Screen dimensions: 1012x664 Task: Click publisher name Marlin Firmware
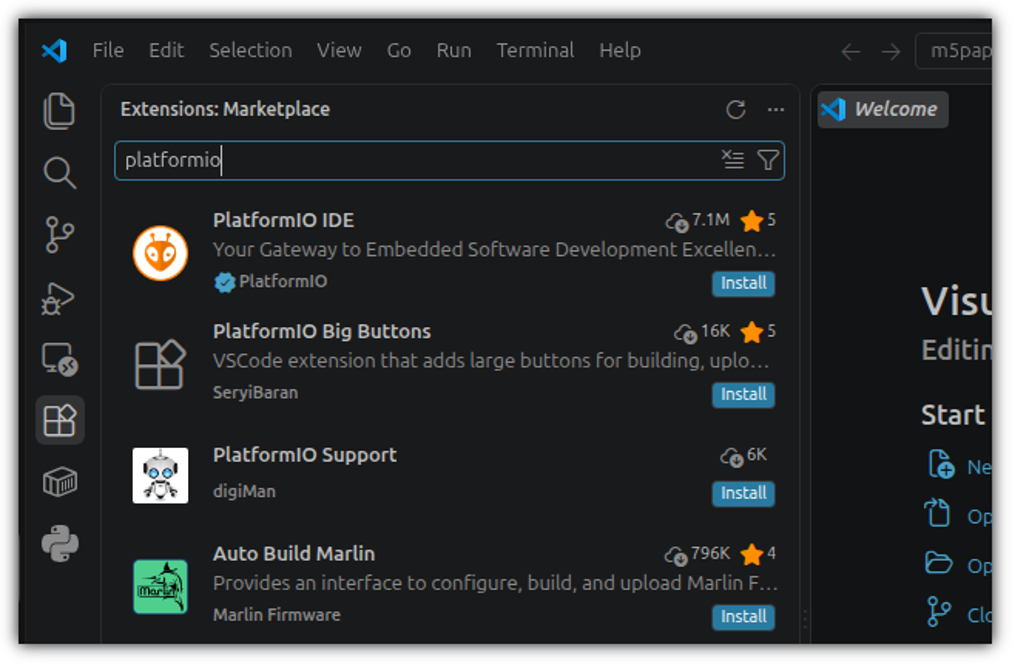276,615
